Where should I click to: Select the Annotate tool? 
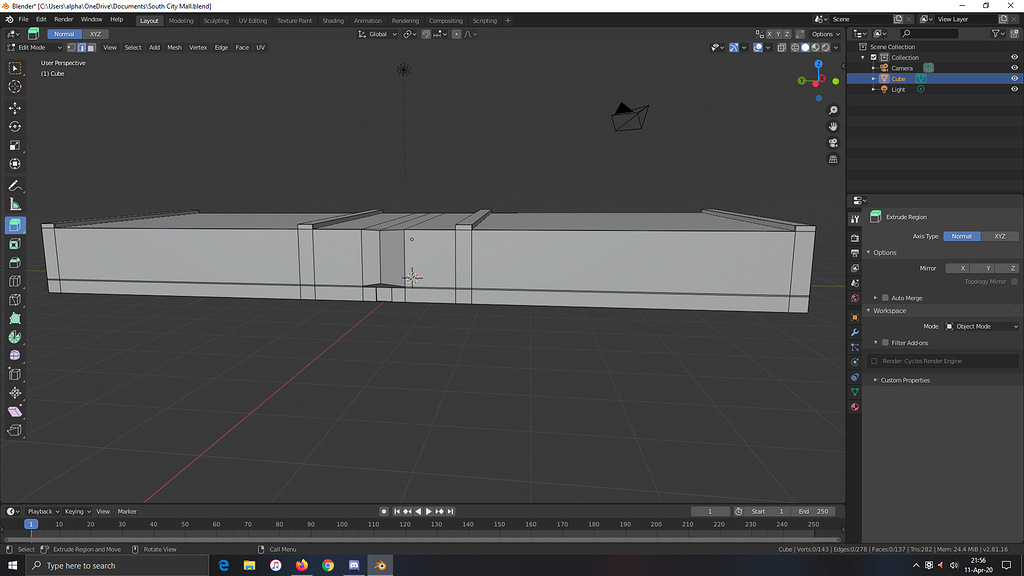click(14, 185)
